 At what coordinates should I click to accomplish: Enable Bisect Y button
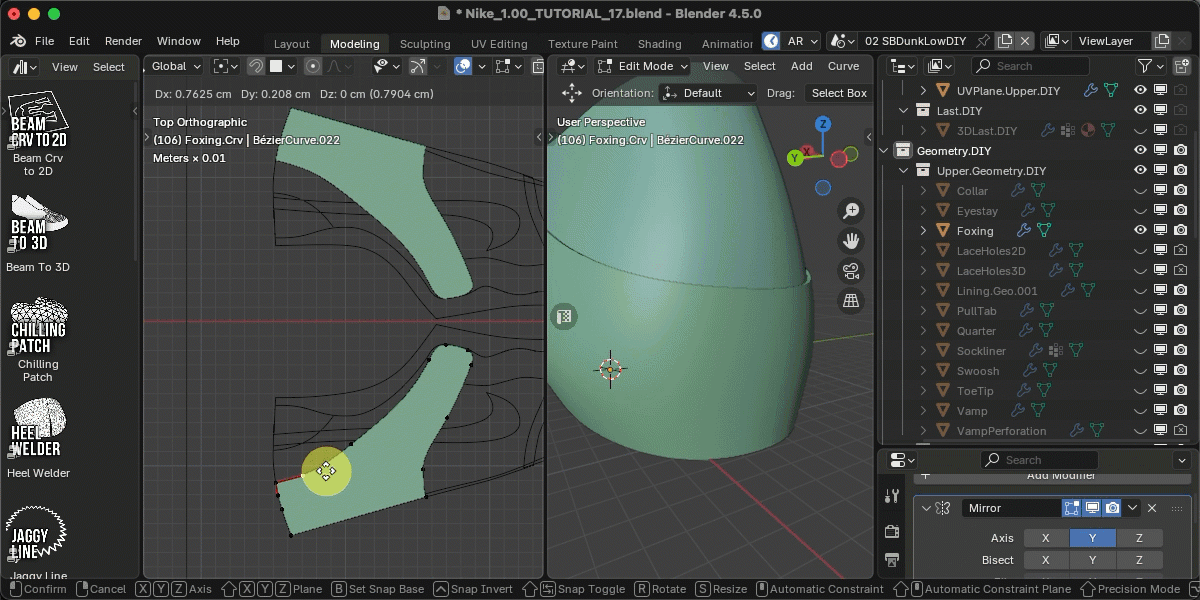tap(1092, 560)
